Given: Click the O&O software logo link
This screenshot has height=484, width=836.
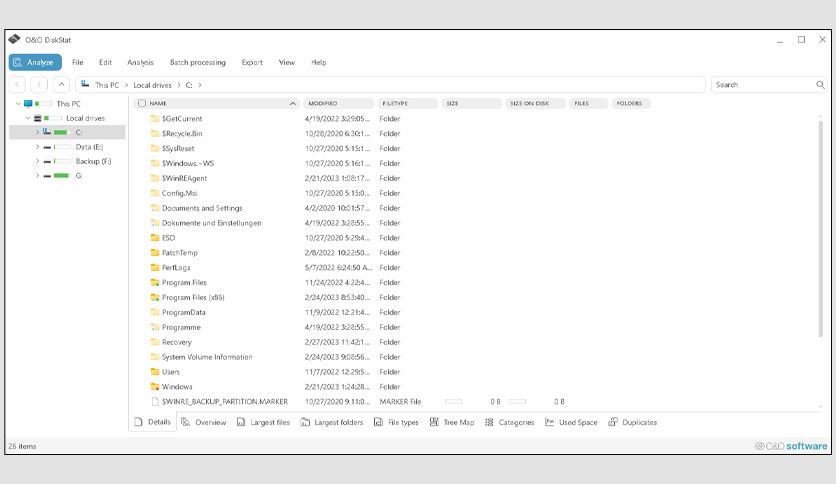Looking at the screenshot, I should [x=791, y=446].
